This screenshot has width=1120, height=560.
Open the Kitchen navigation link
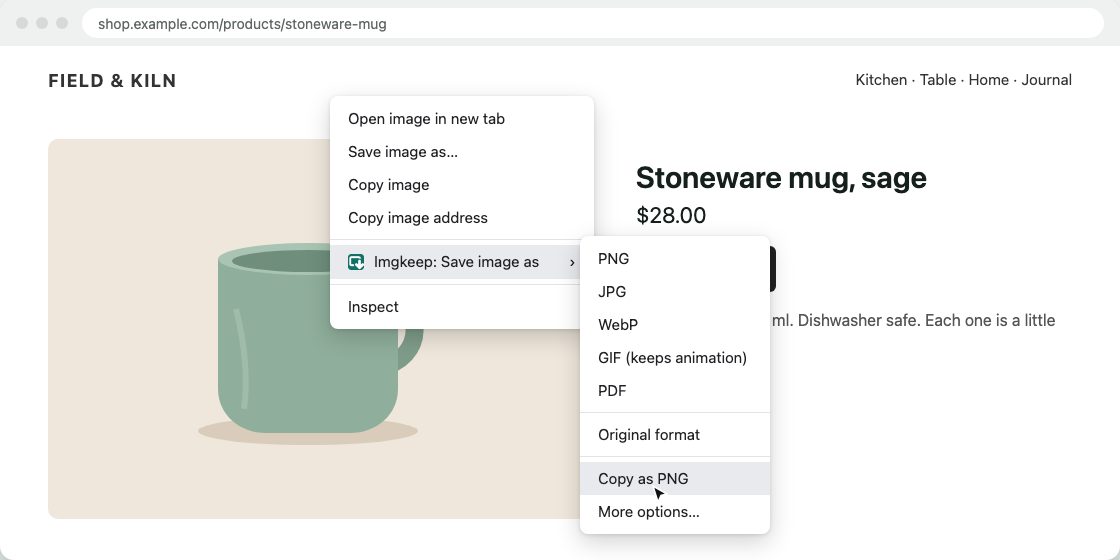click(881, 80)
